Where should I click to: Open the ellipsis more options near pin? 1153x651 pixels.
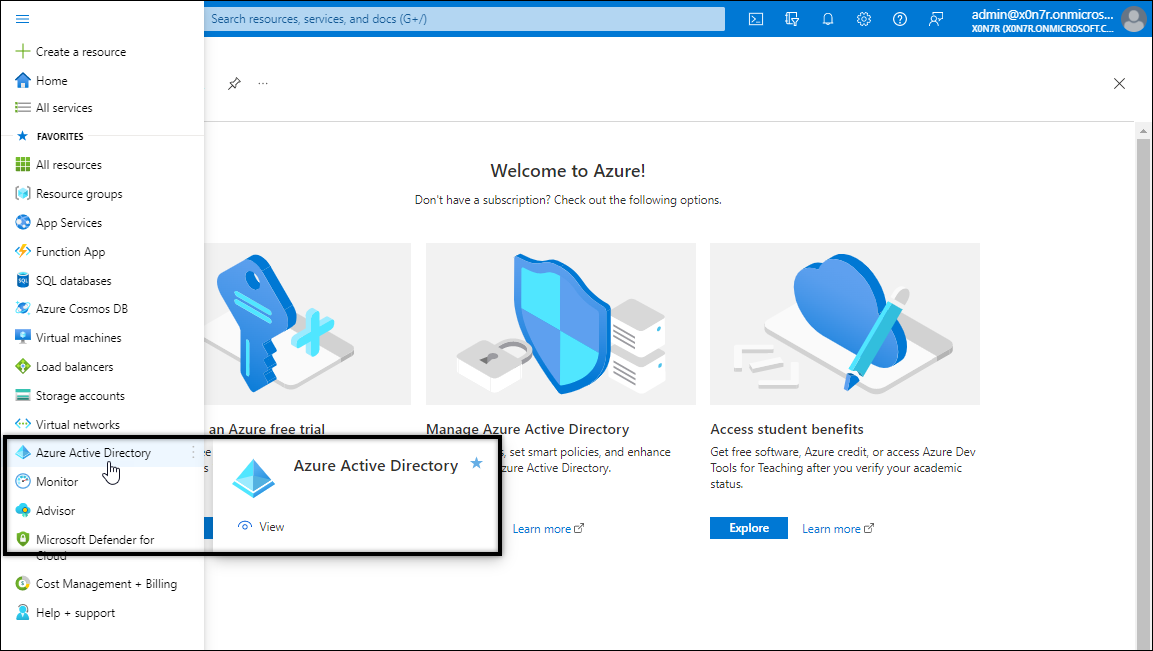(263, 83)
